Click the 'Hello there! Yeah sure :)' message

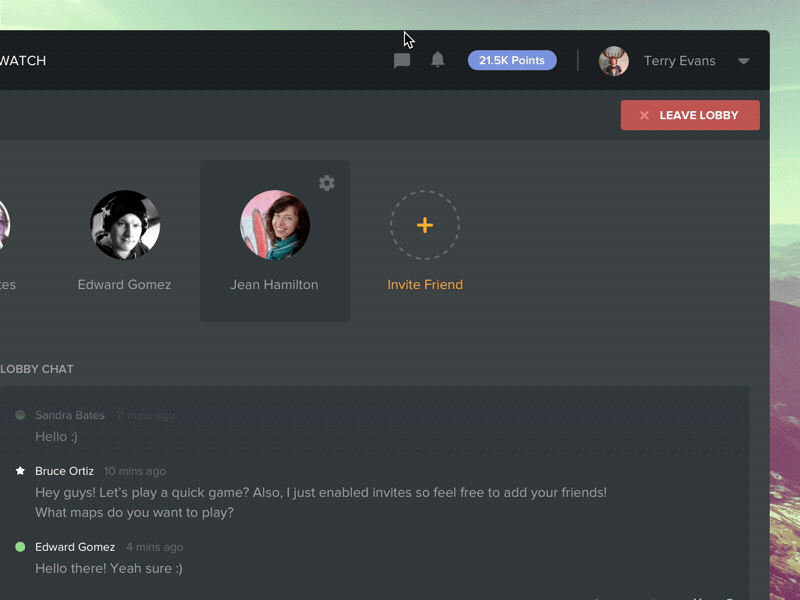(x=109, y=568)
